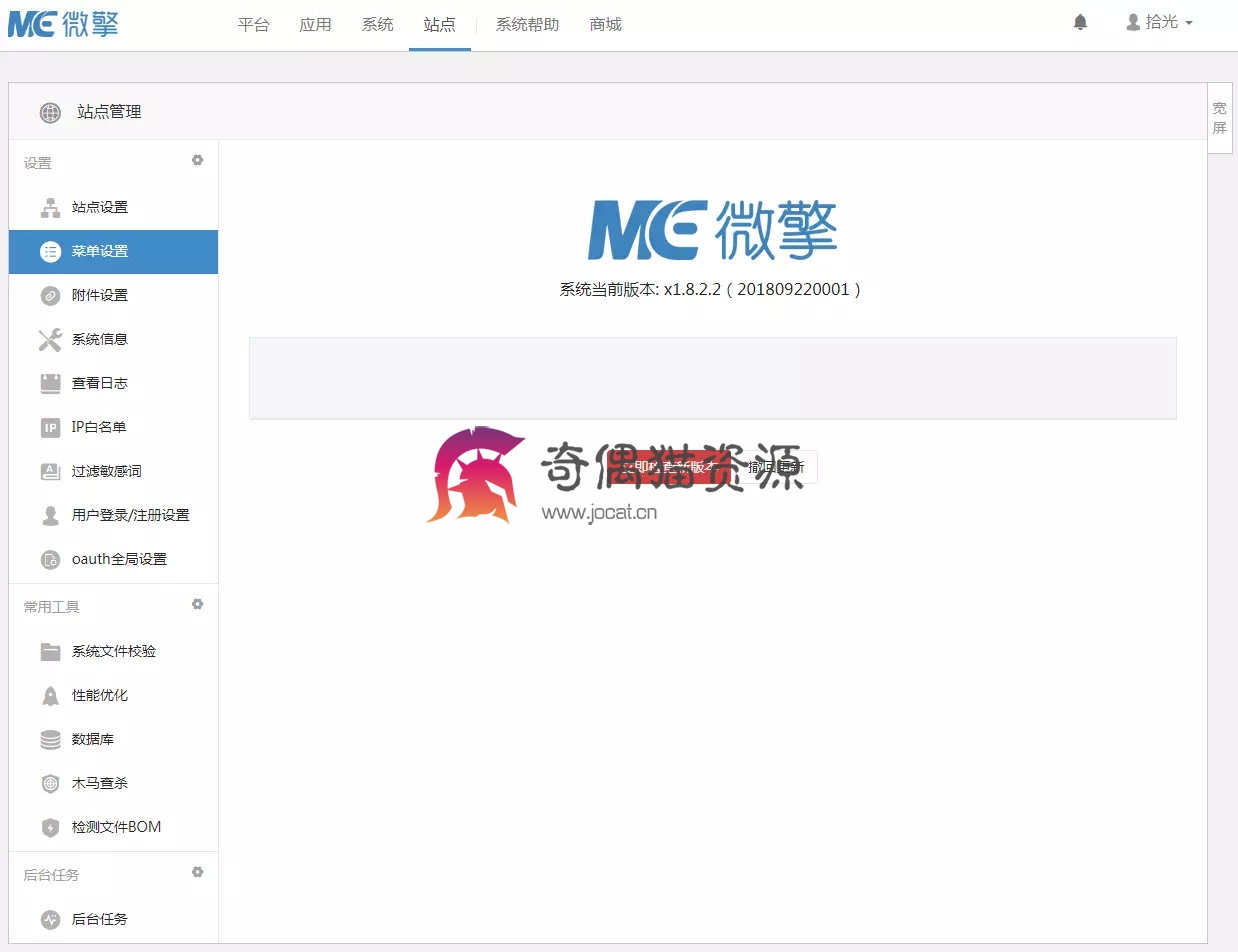Select the 菜单设置 list icon
The width and height of the screenshot is (1238, 952).
pyautogui.click(x=50, y=252)
